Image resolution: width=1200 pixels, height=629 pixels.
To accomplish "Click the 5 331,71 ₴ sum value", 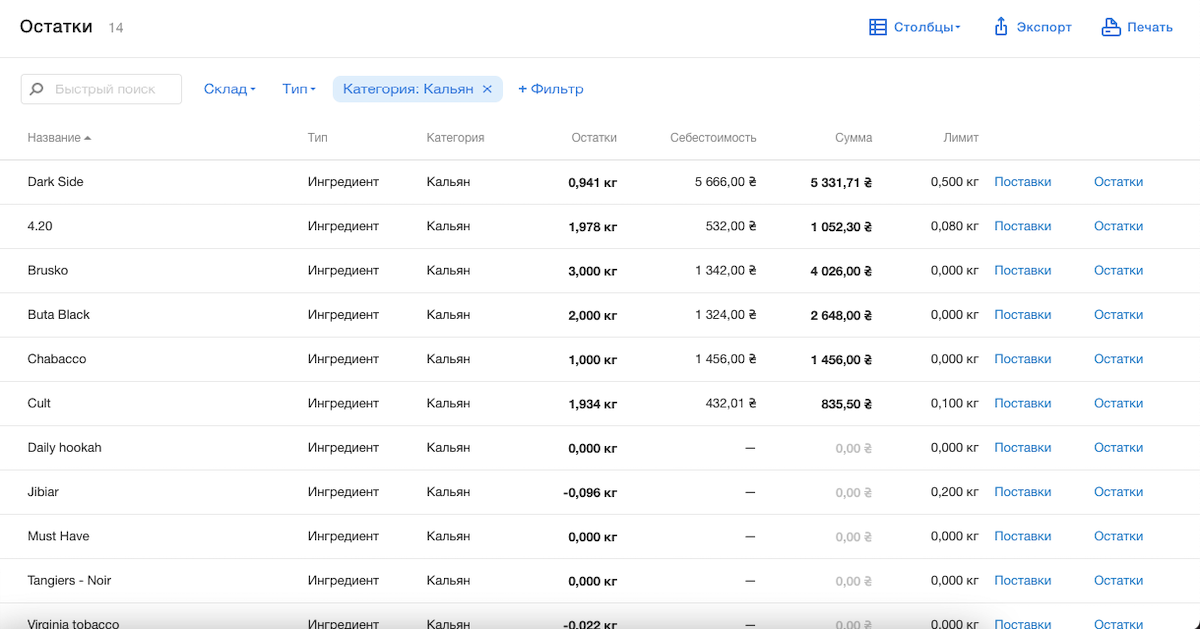I will point(841,183).
